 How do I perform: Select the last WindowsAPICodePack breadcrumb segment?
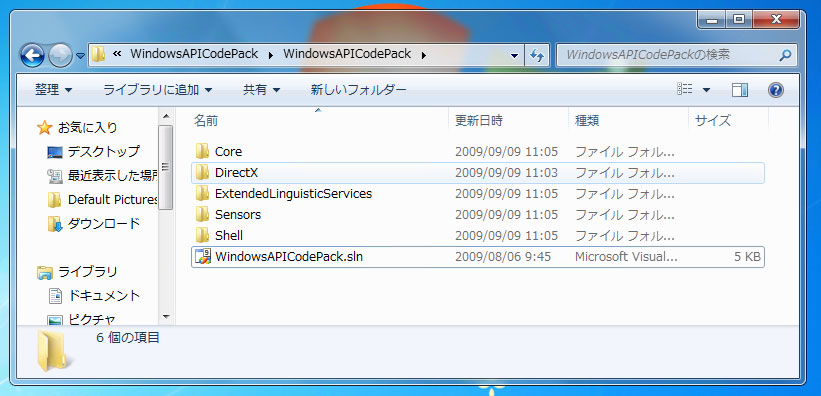[x=347, y=54]
